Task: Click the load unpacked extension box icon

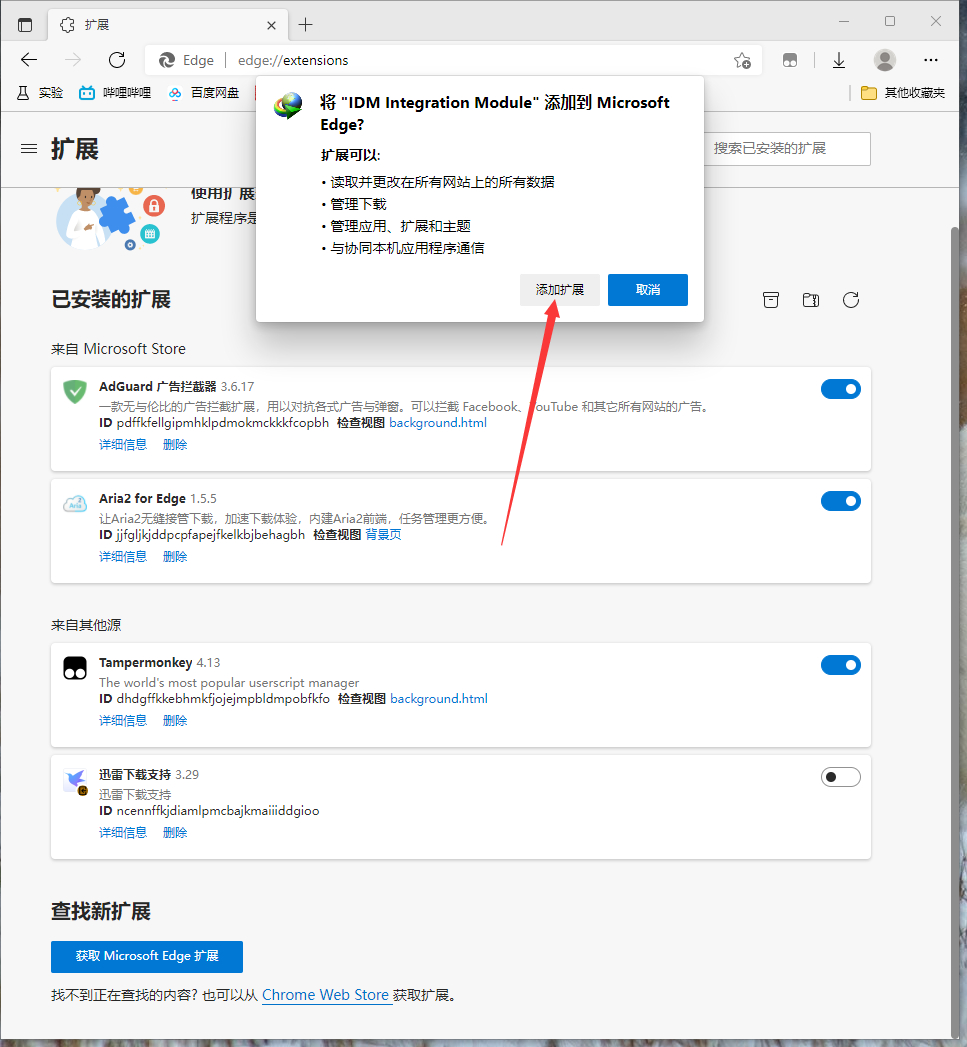Action: pyautogui.click(x=770, y=300)
